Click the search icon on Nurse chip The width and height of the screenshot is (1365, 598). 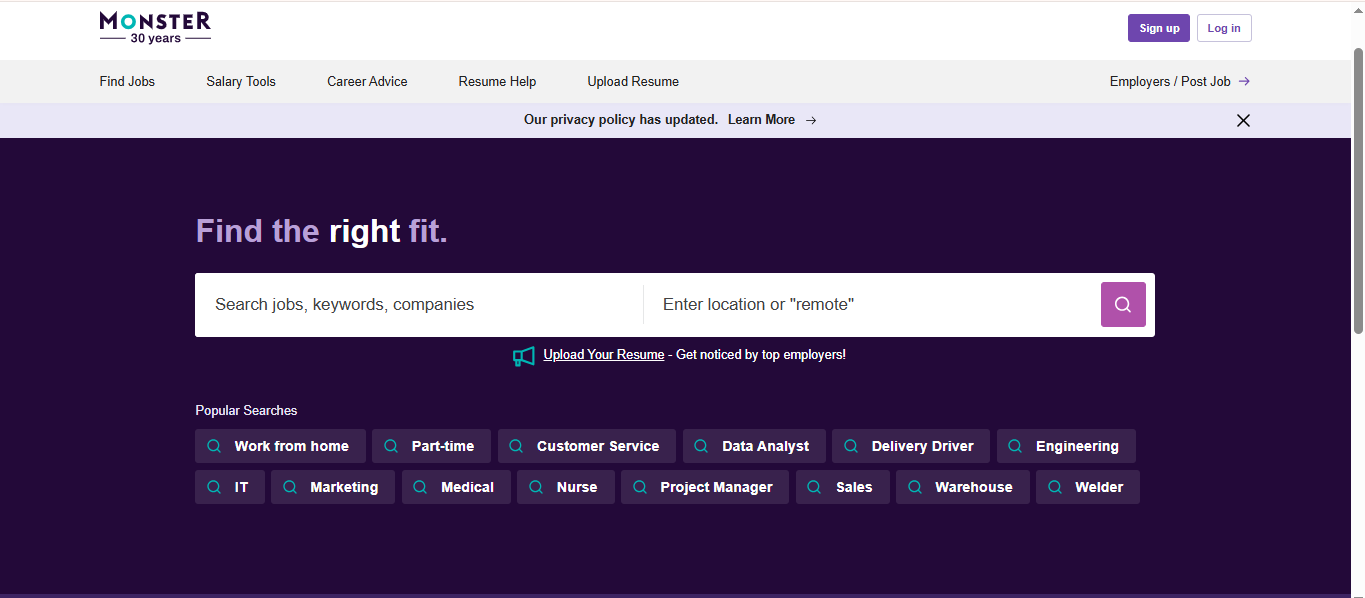pyautogui.click(x=536, y=487)
